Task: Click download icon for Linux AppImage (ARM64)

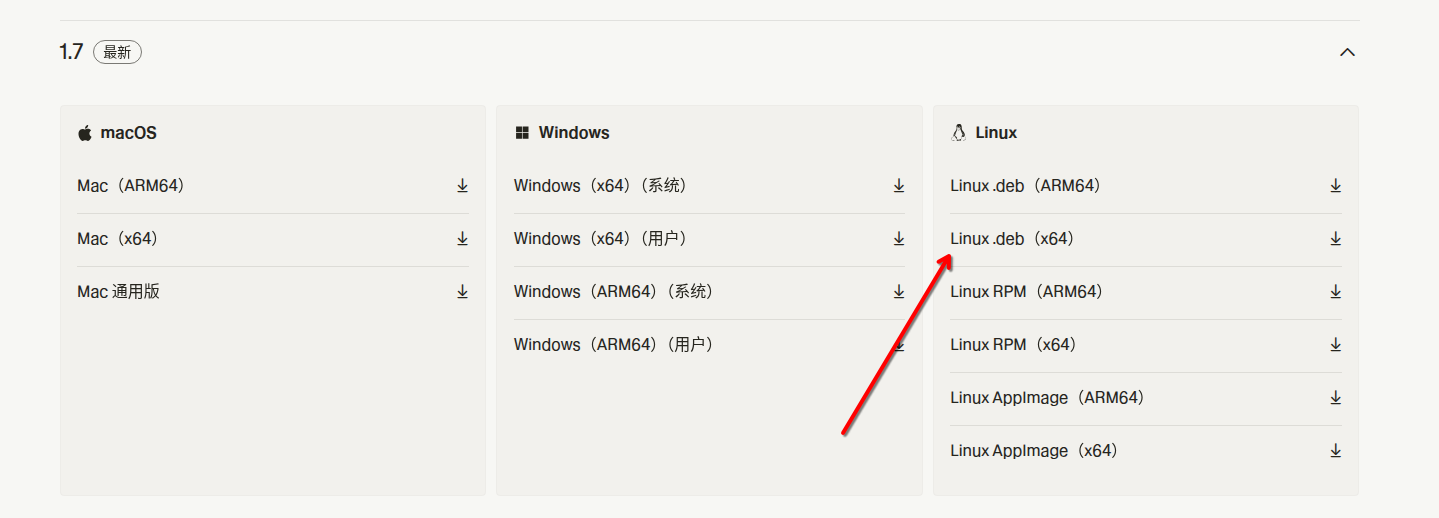Action: coord(1335,398)
